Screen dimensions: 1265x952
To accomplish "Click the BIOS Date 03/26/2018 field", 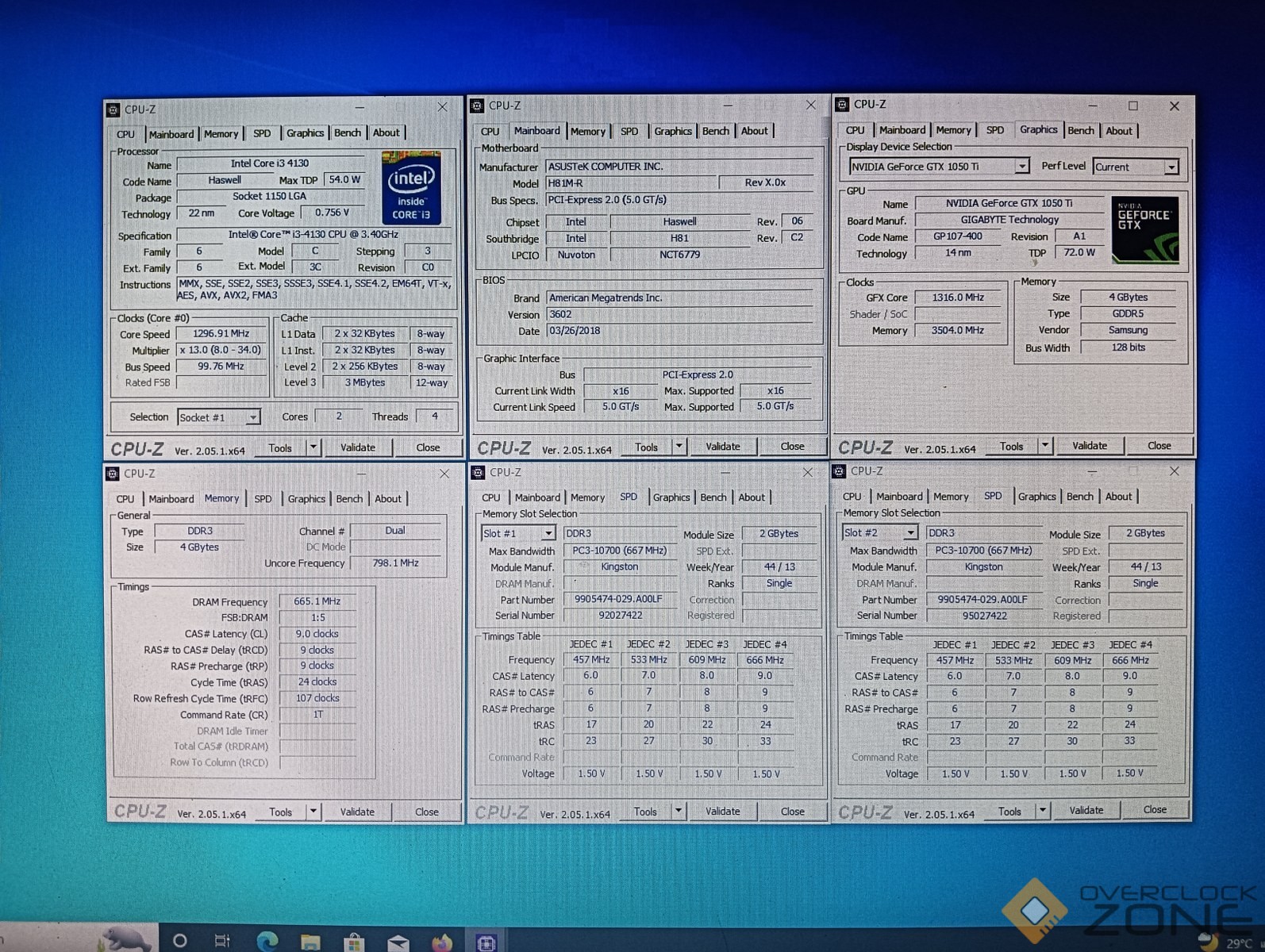I will point(679,331).
